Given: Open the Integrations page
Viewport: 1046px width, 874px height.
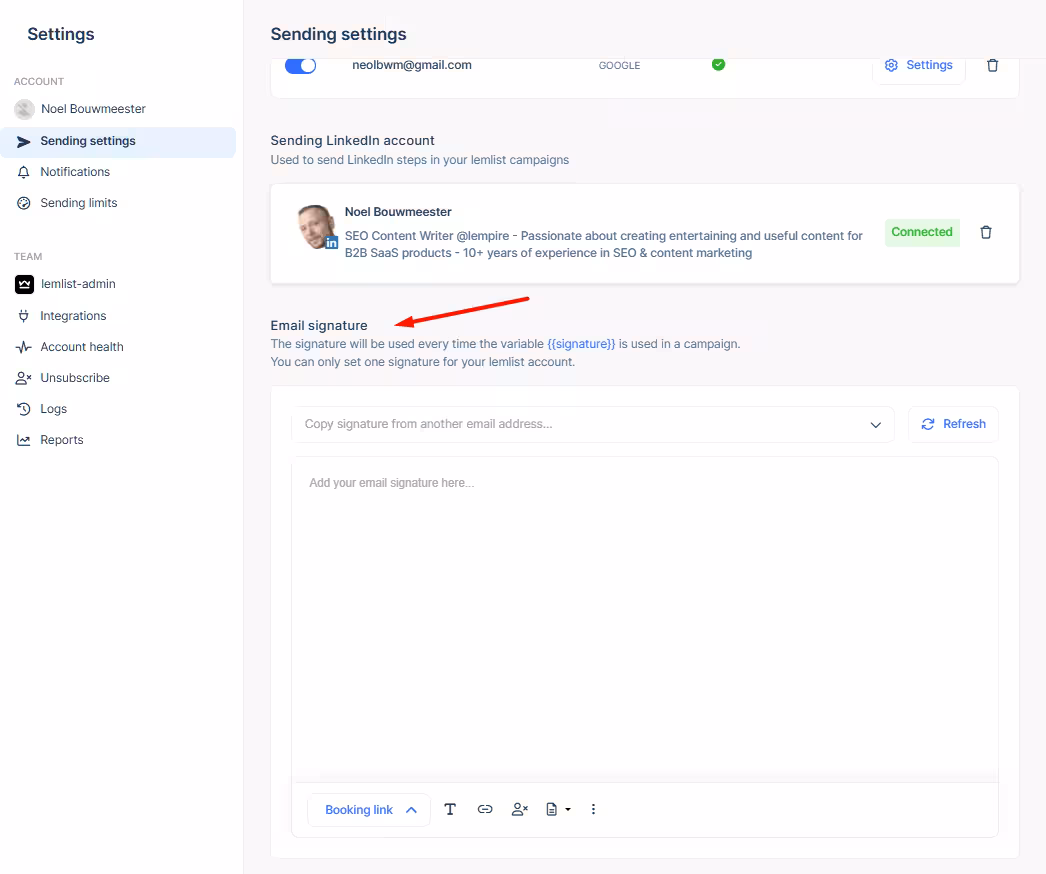Looking at the screenshot, I should [x=73, y=316].
